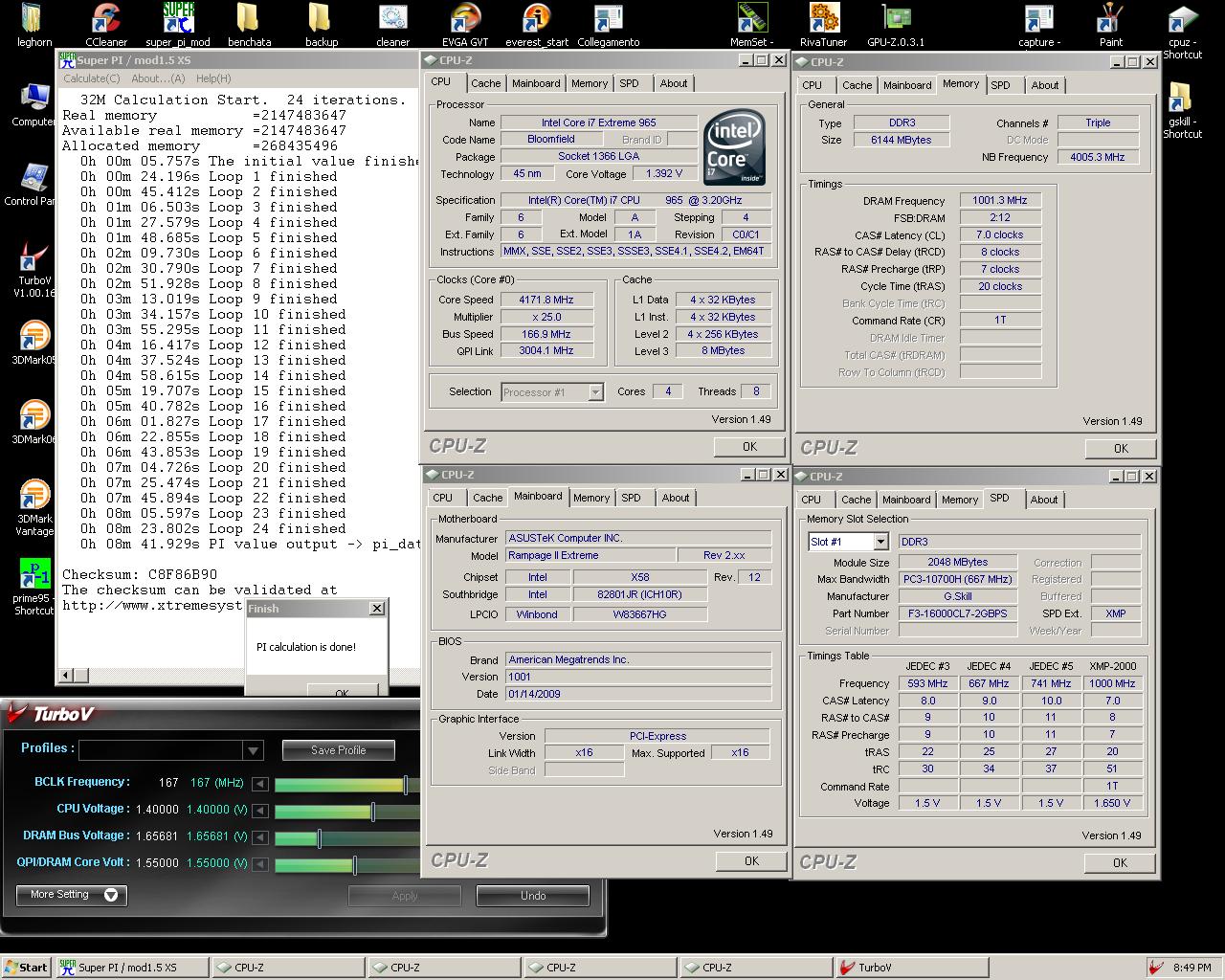1225x980 pixels.
Task: Open the super_pi_mod desktop icon
Action: click(178, 24)
